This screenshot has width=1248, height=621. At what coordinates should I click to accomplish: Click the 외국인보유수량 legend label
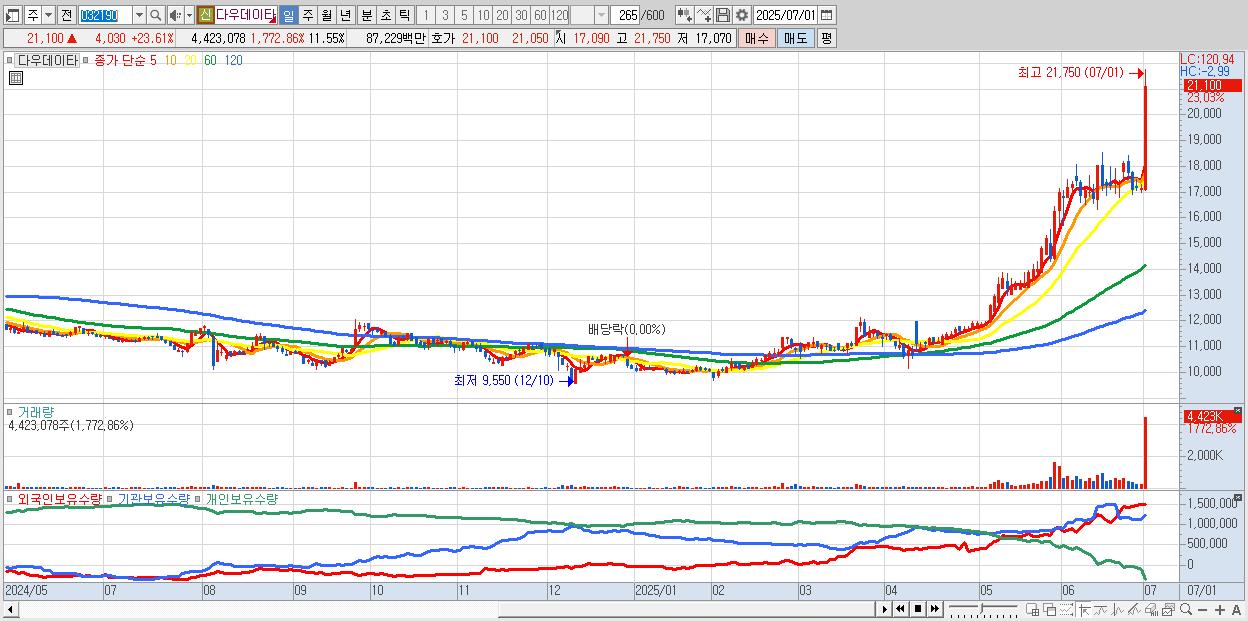[59, 498]
